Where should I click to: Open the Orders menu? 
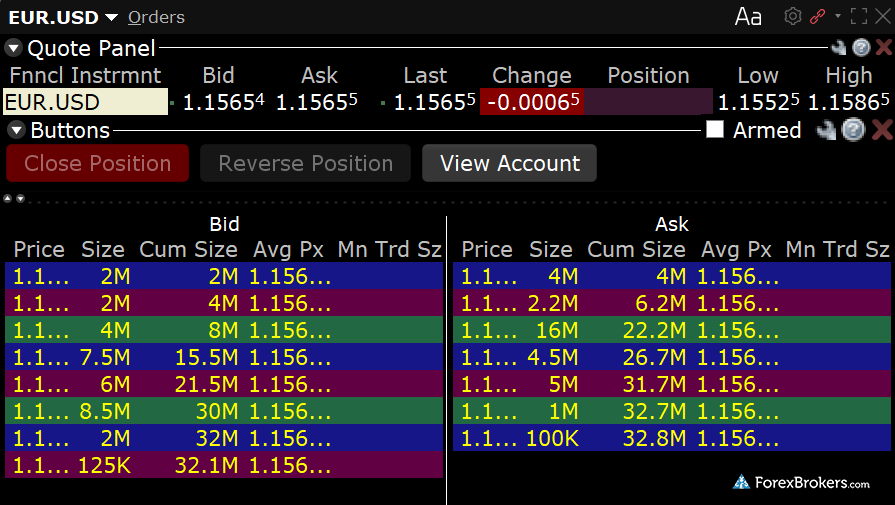tap(156, 17)
